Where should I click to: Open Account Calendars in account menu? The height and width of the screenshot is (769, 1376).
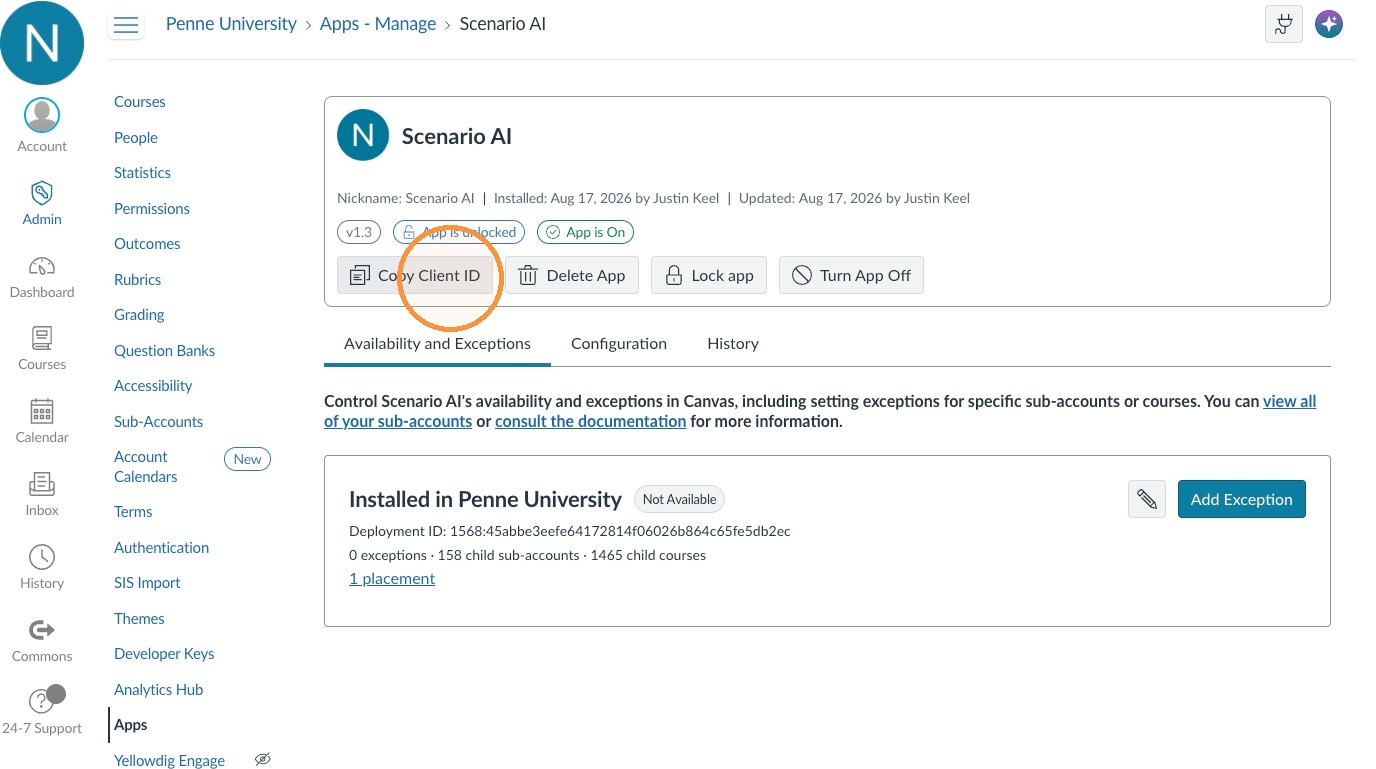point(146,467)
